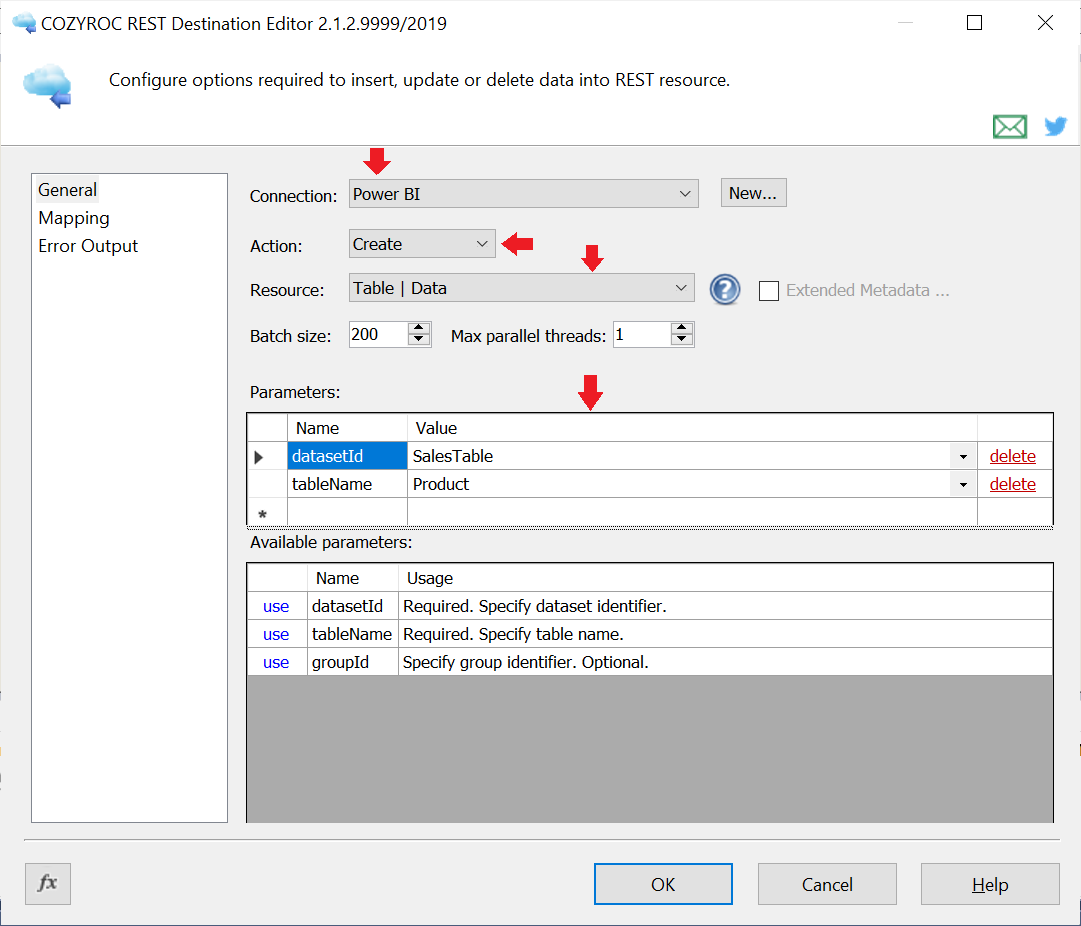Select the General page

coord(68,190)
